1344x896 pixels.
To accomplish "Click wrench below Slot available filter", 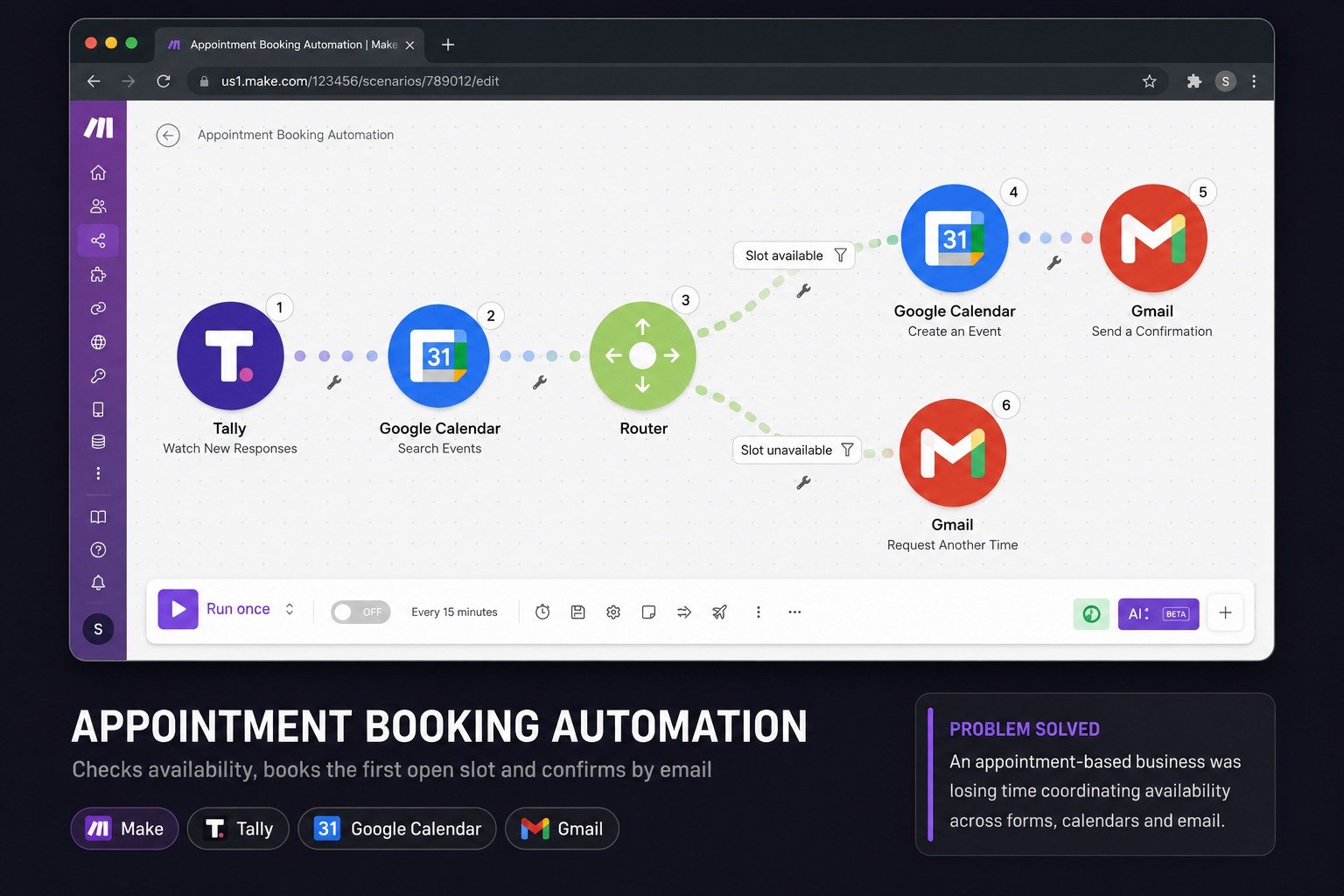I will click(x=803, y=290).
